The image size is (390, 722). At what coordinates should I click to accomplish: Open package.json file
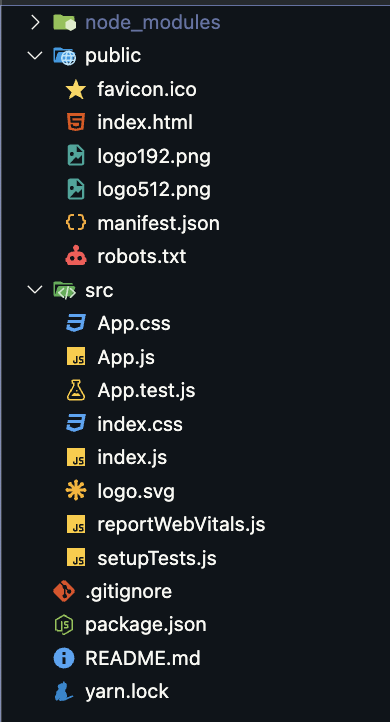pos(146,626)
